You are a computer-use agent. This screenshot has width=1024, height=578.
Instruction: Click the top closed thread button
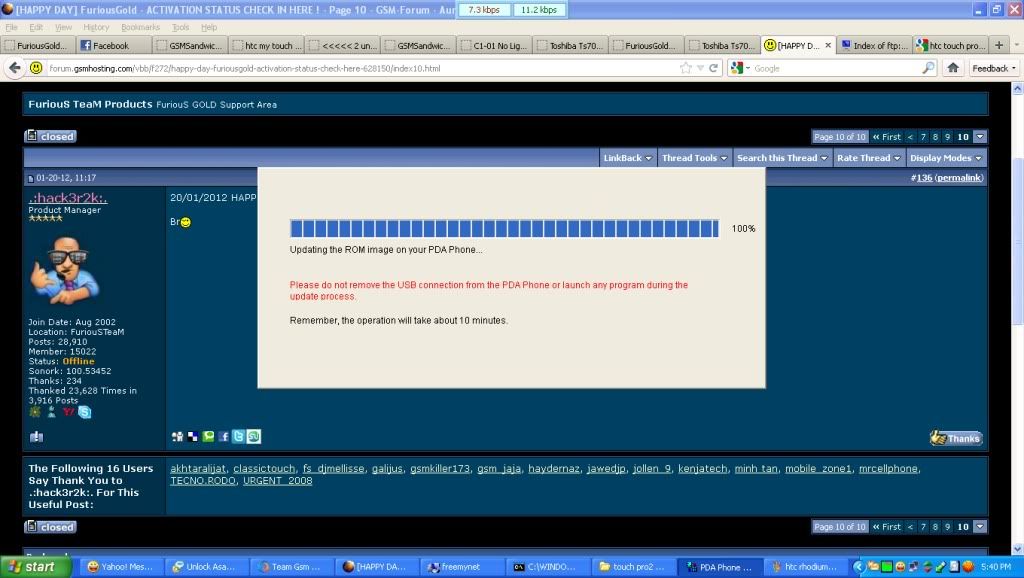(50, 136)
